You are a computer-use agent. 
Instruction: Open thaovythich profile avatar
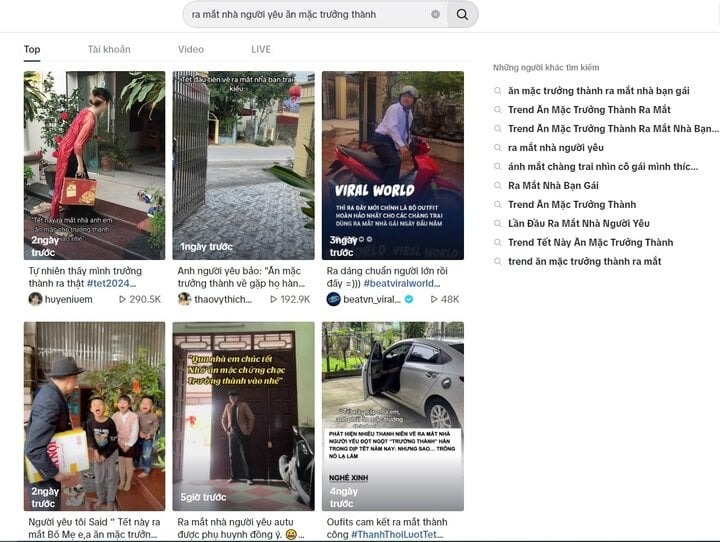coord(185,299)
